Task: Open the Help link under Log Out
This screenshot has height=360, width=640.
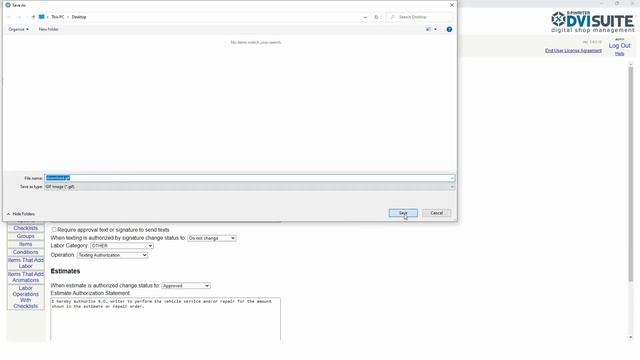Action: pyautogui.click(x=619, y=53)
